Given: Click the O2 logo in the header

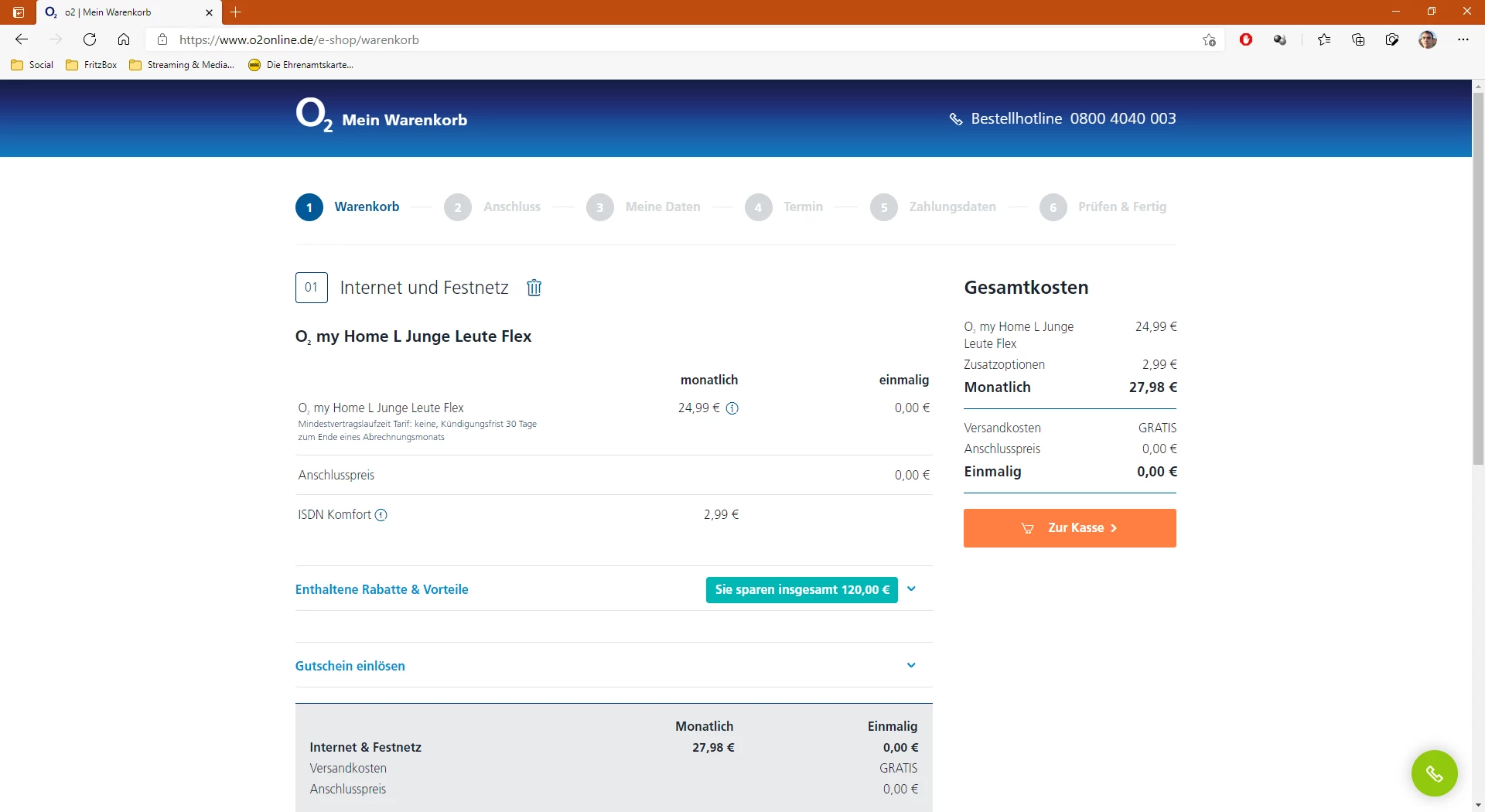Looking at the screenshot, I should 314,115.
